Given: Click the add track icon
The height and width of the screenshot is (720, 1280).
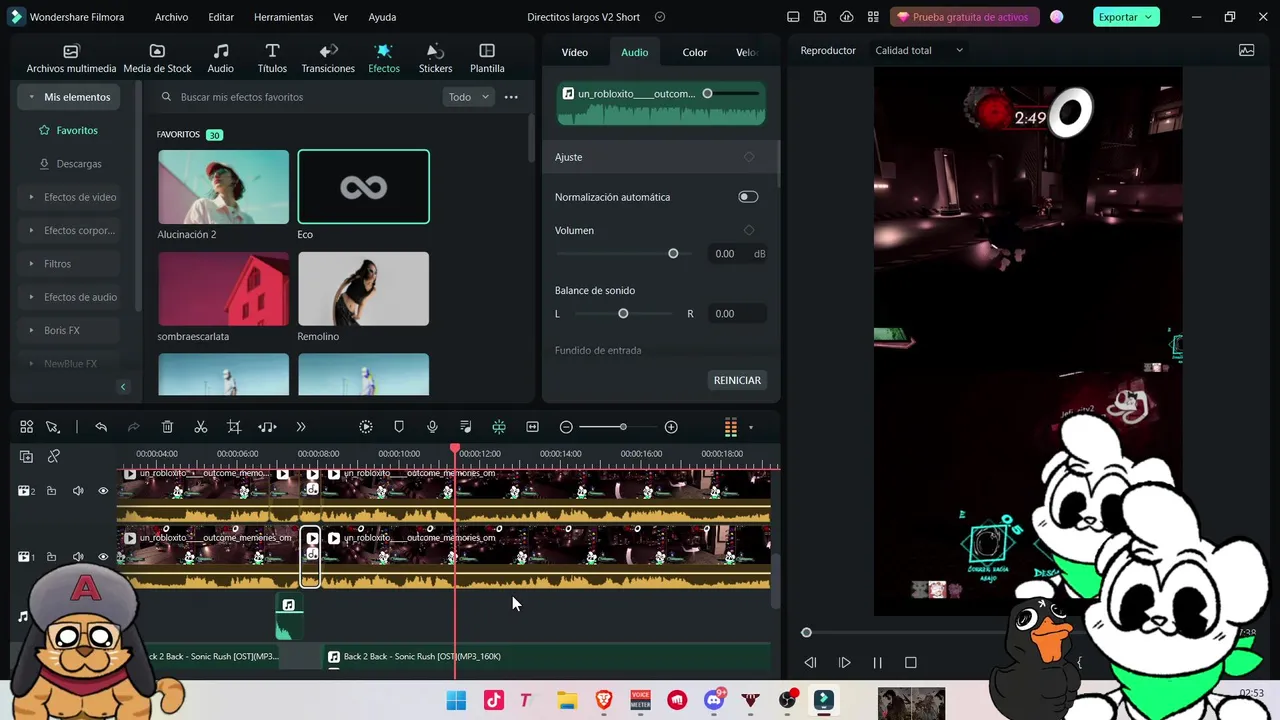Looking at the screenshot, I should point(26,456).
